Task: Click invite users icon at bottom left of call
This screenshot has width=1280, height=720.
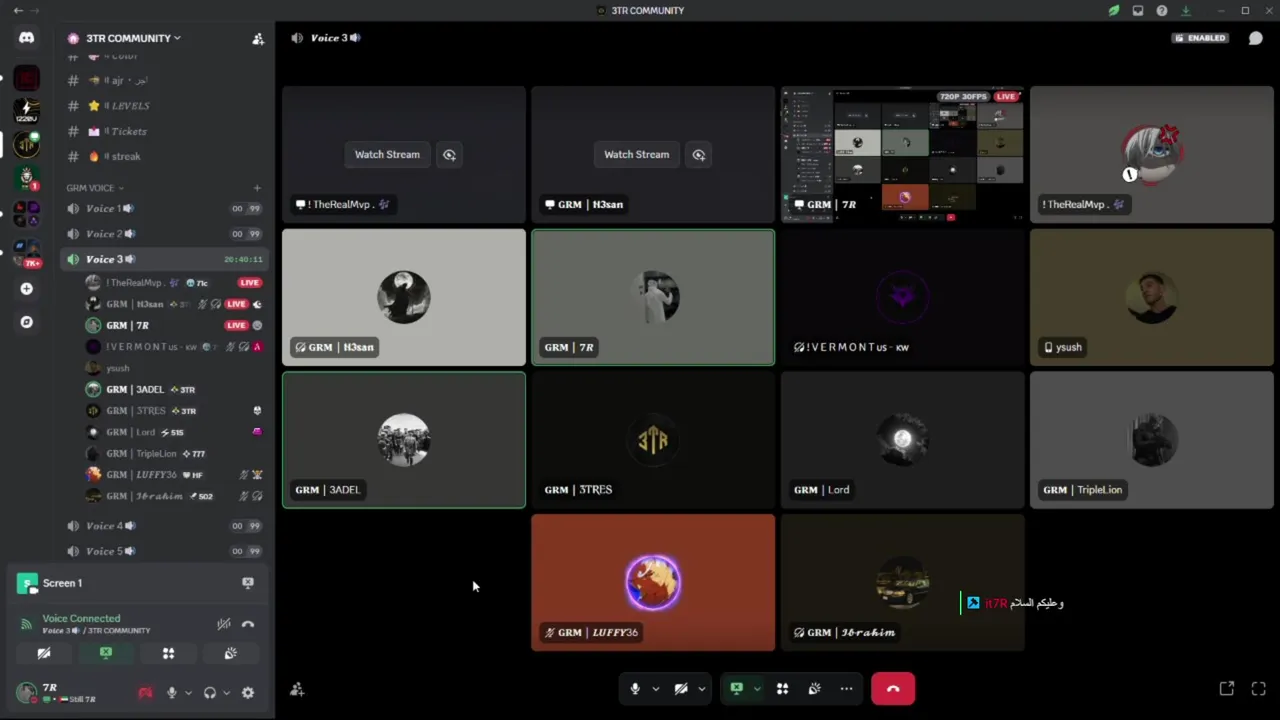Action: [297, 689]
